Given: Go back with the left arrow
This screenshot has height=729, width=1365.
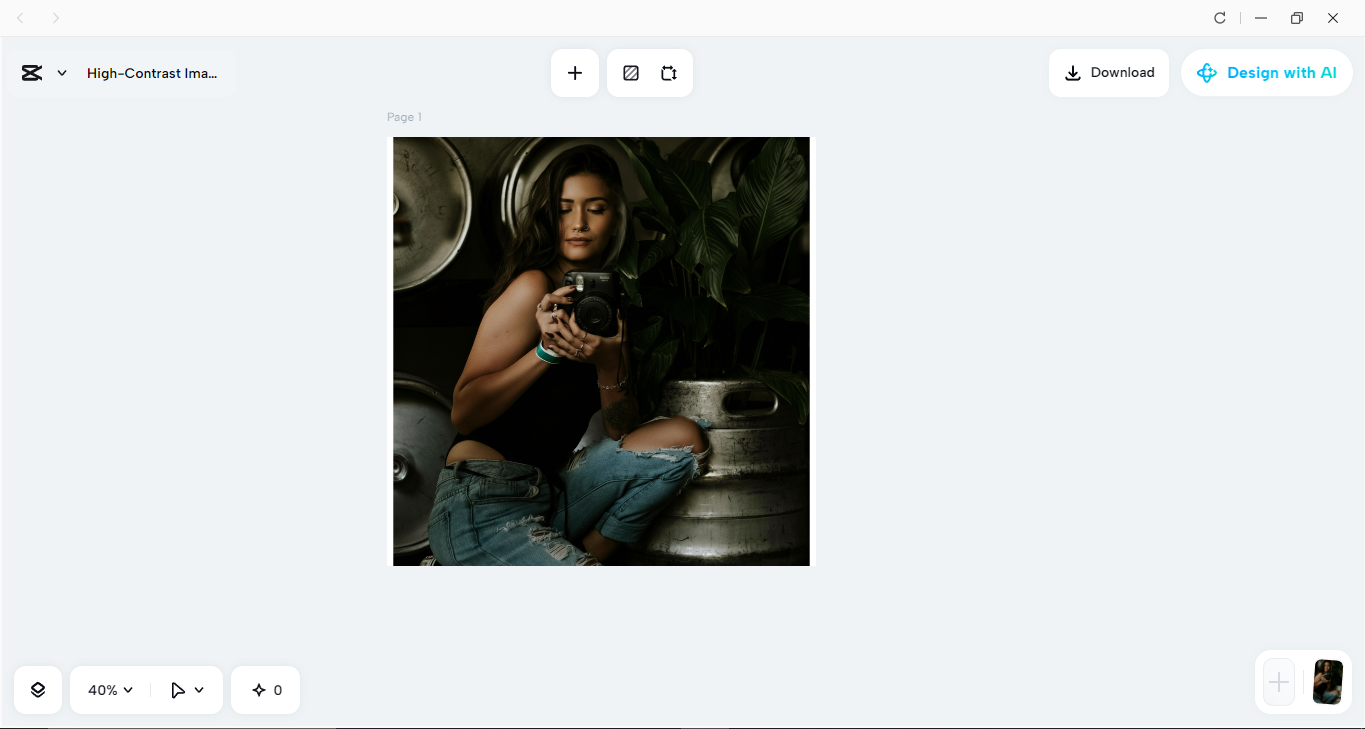Looking at the screenshot, I should pos(20,18).
